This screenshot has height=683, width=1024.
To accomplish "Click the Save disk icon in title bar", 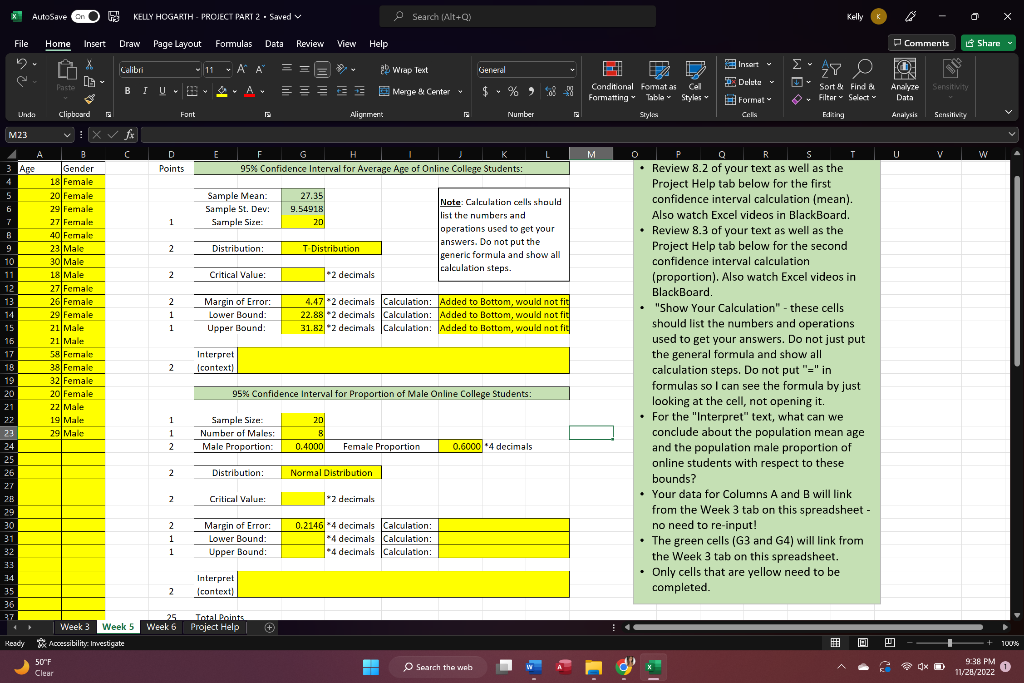I will pos(113,16).
